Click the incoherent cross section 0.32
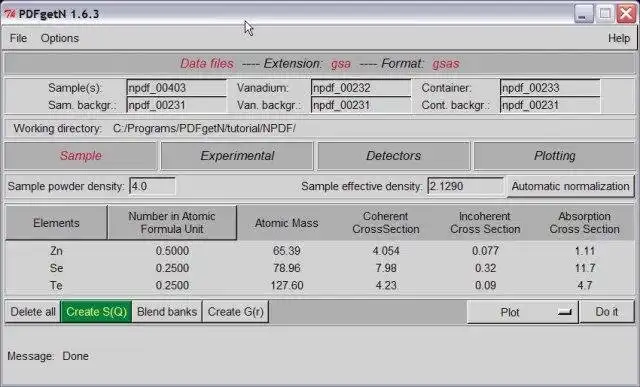Screen dimensions: 640x387 [485, 268]
